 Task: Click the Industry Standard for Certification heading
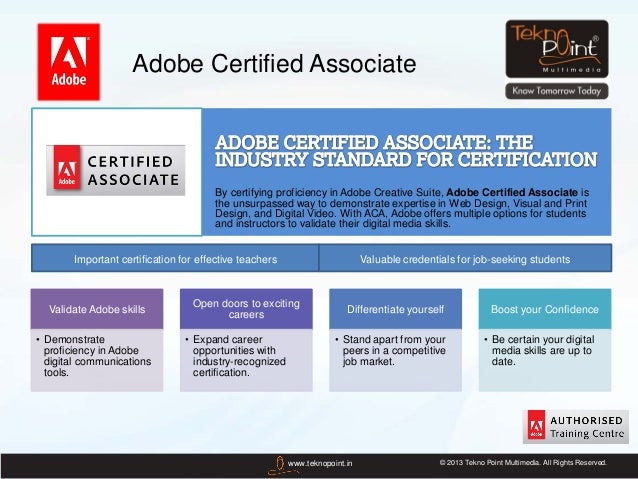point(406,151)
